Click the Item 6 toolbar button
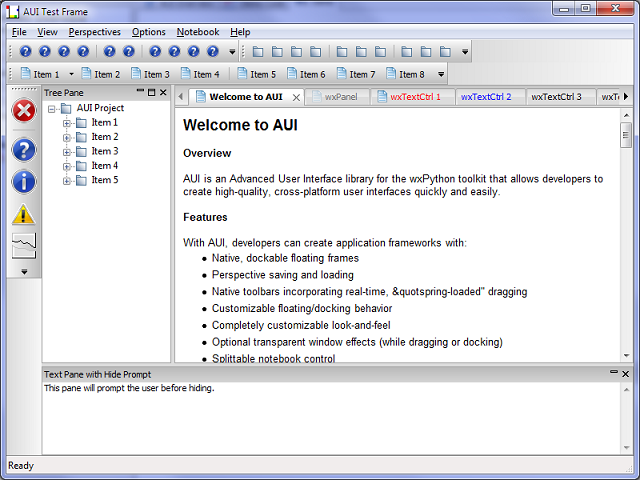 coord(306,74)
